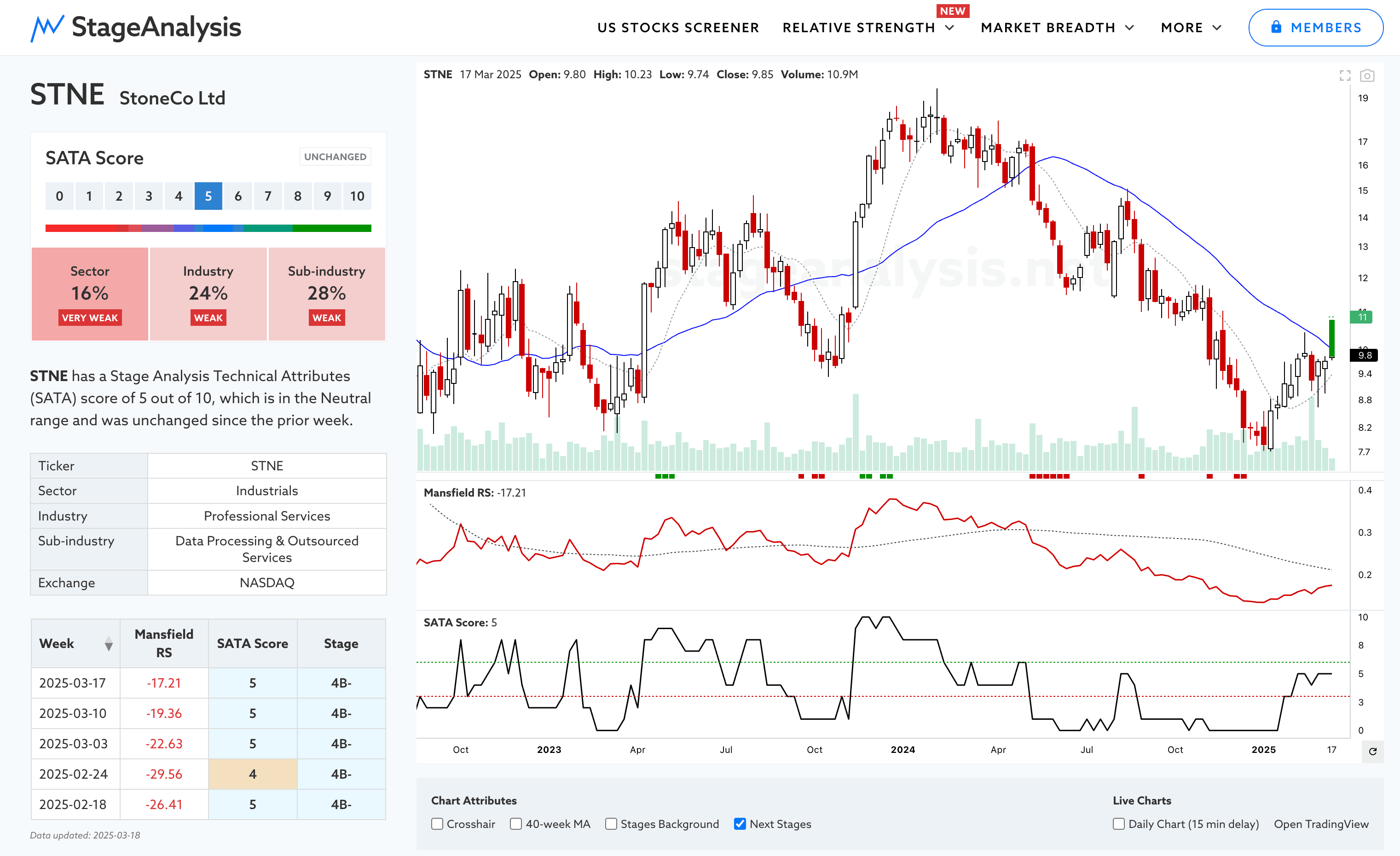
Task: Click highlighted SATA score 4 cell
Action: click(252, 774)
